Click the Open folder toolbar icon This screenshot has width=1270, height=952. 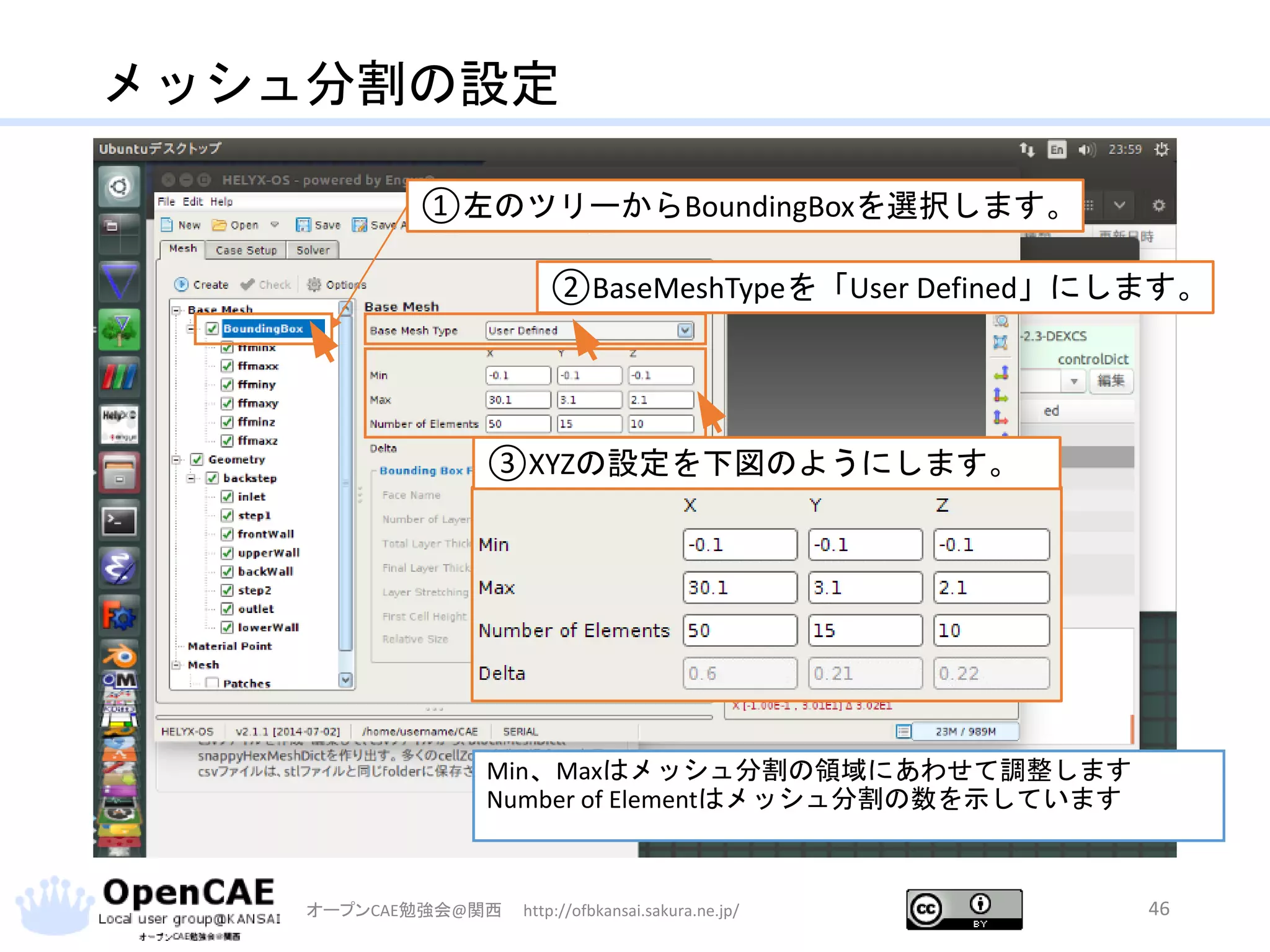(219, 225)
